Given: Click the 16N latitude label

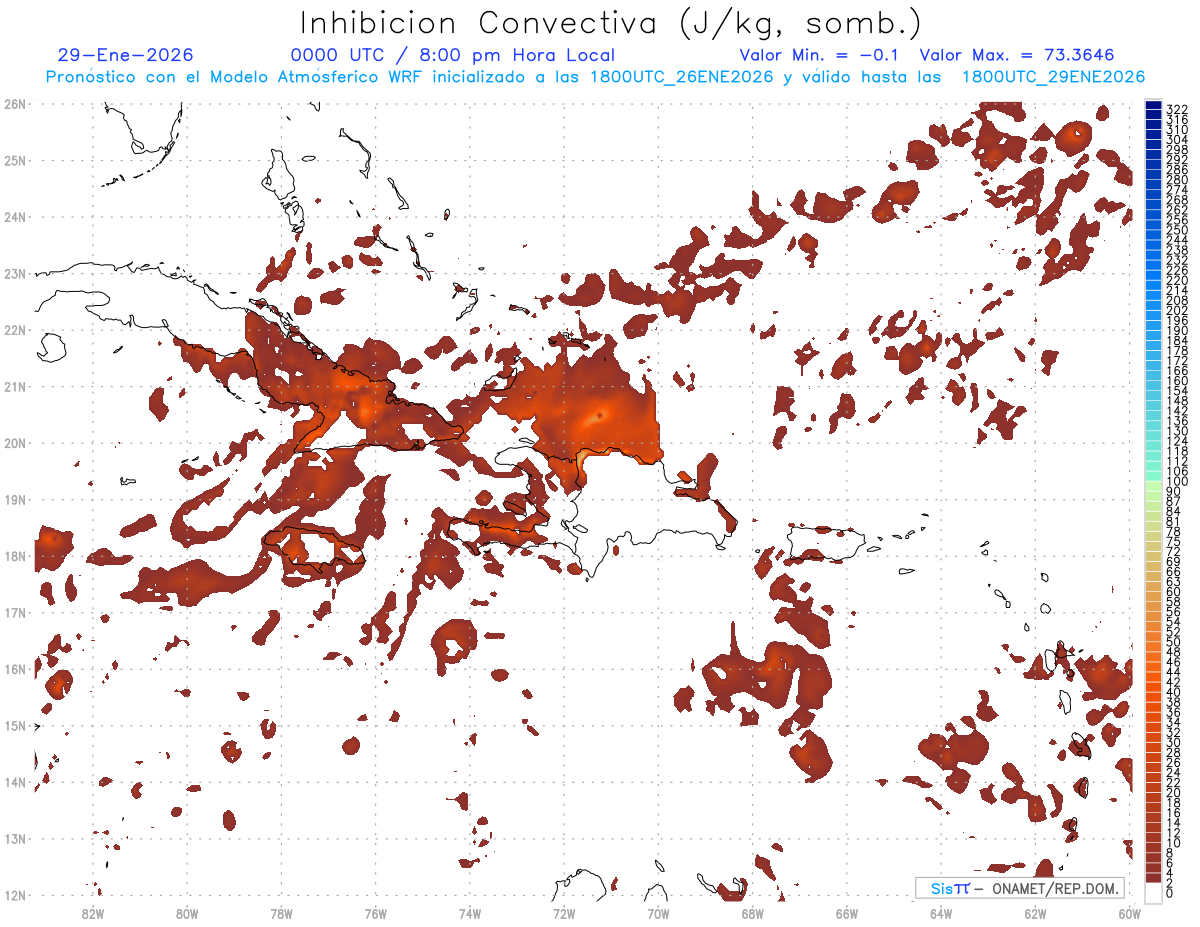Looking at the screenshot, I should (15, 669).
